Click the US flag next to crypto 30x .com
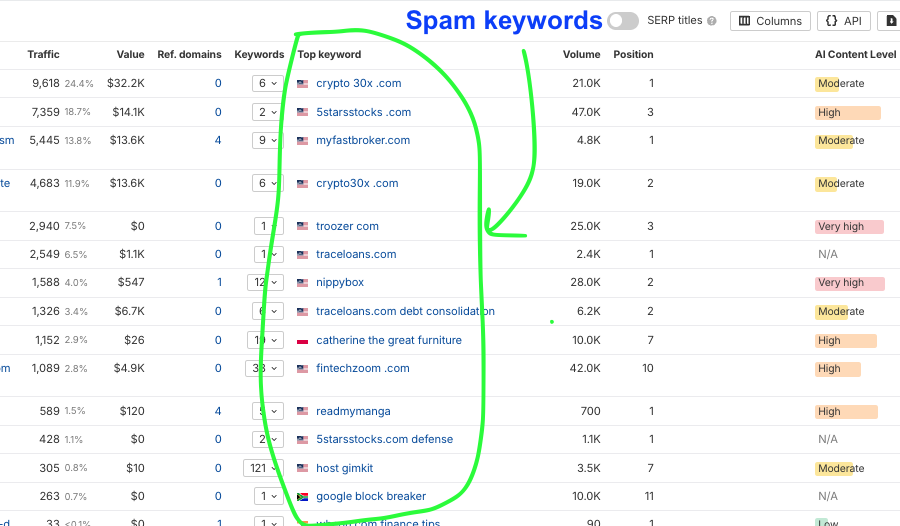The height and width of the screenshot is (526, 900). (x=303, y=84)
